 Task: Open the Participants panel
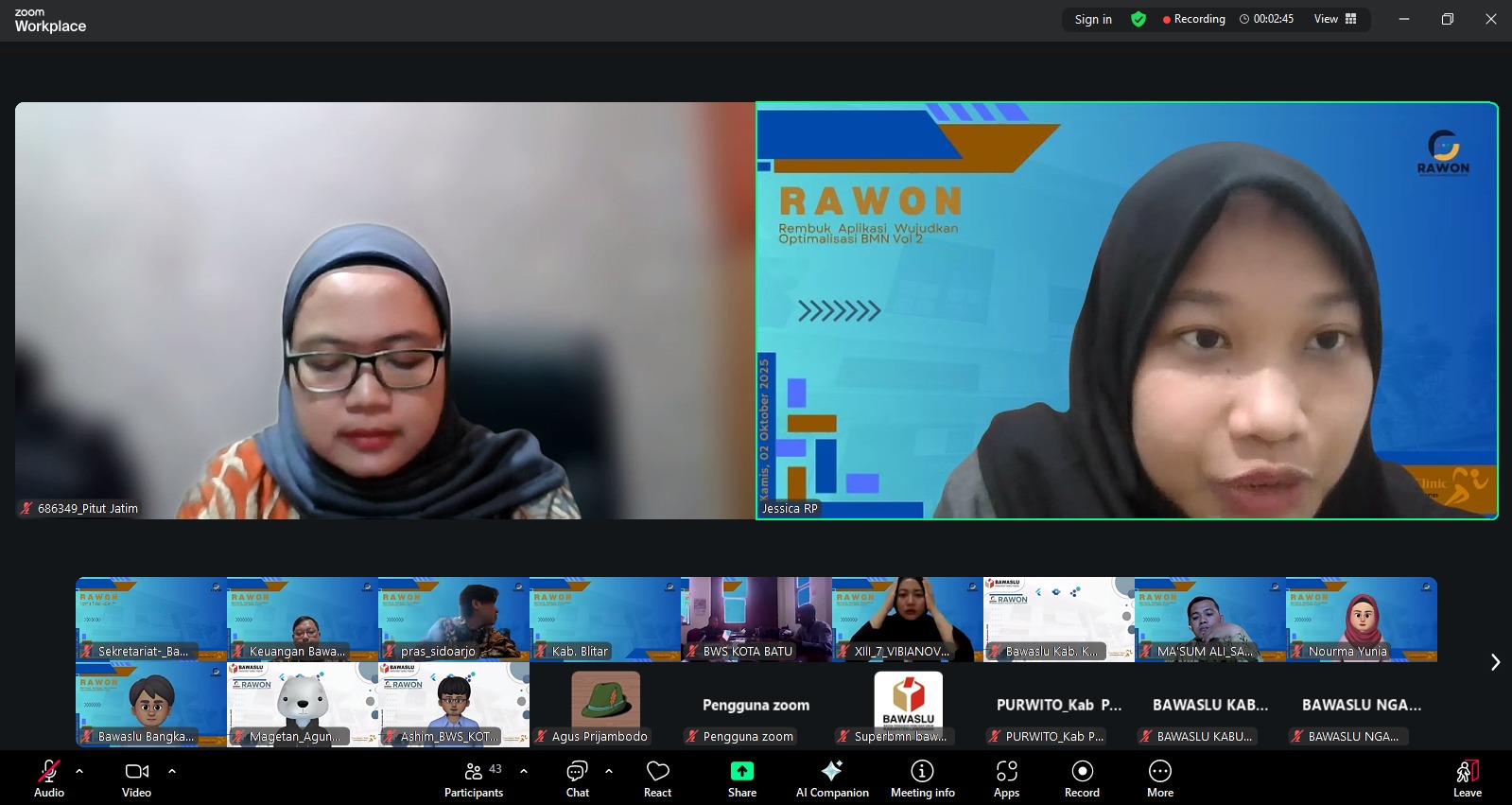pos(474,779)
